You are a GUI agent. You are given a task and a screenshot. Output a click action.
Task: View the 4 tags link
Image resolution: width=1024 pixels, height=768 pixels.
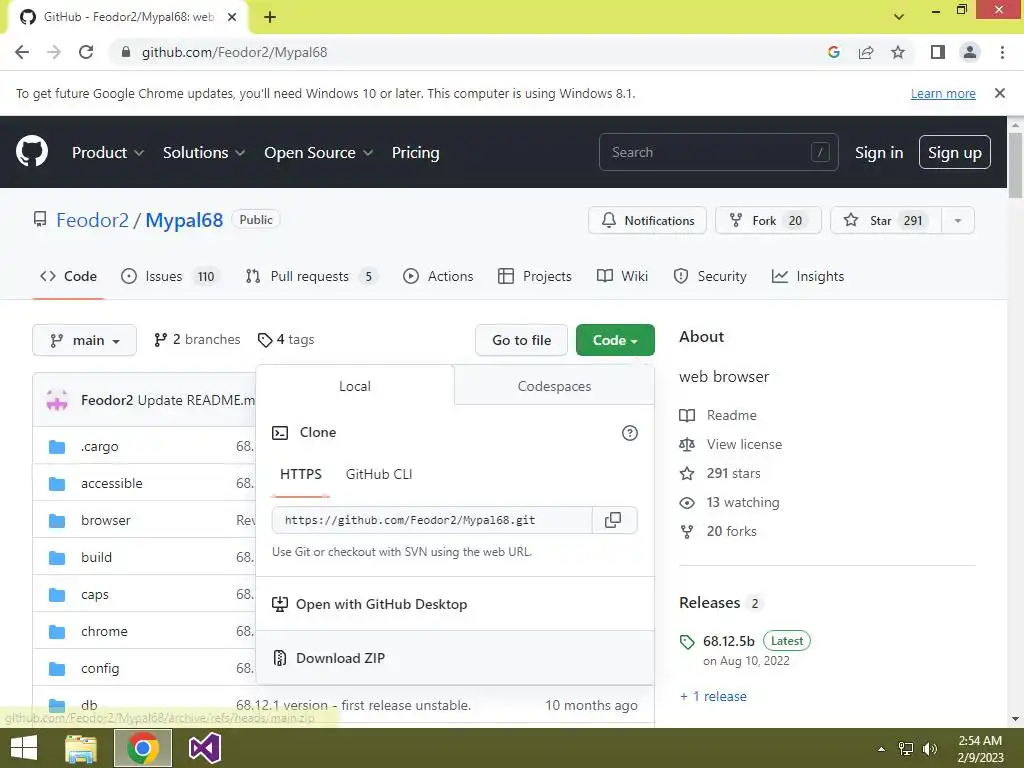click(286, 340)
